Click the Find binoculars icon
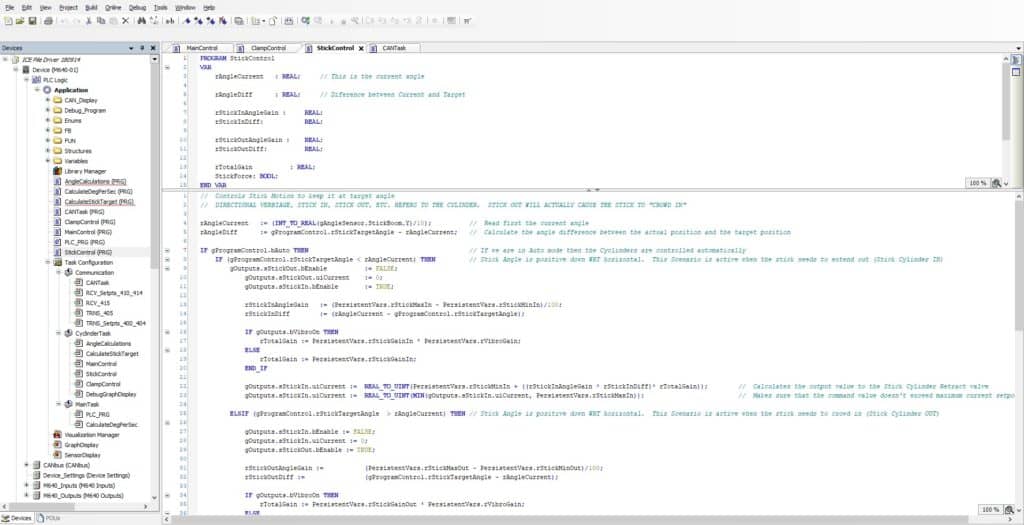The image size is (1024, 525). tap(140, 20)
